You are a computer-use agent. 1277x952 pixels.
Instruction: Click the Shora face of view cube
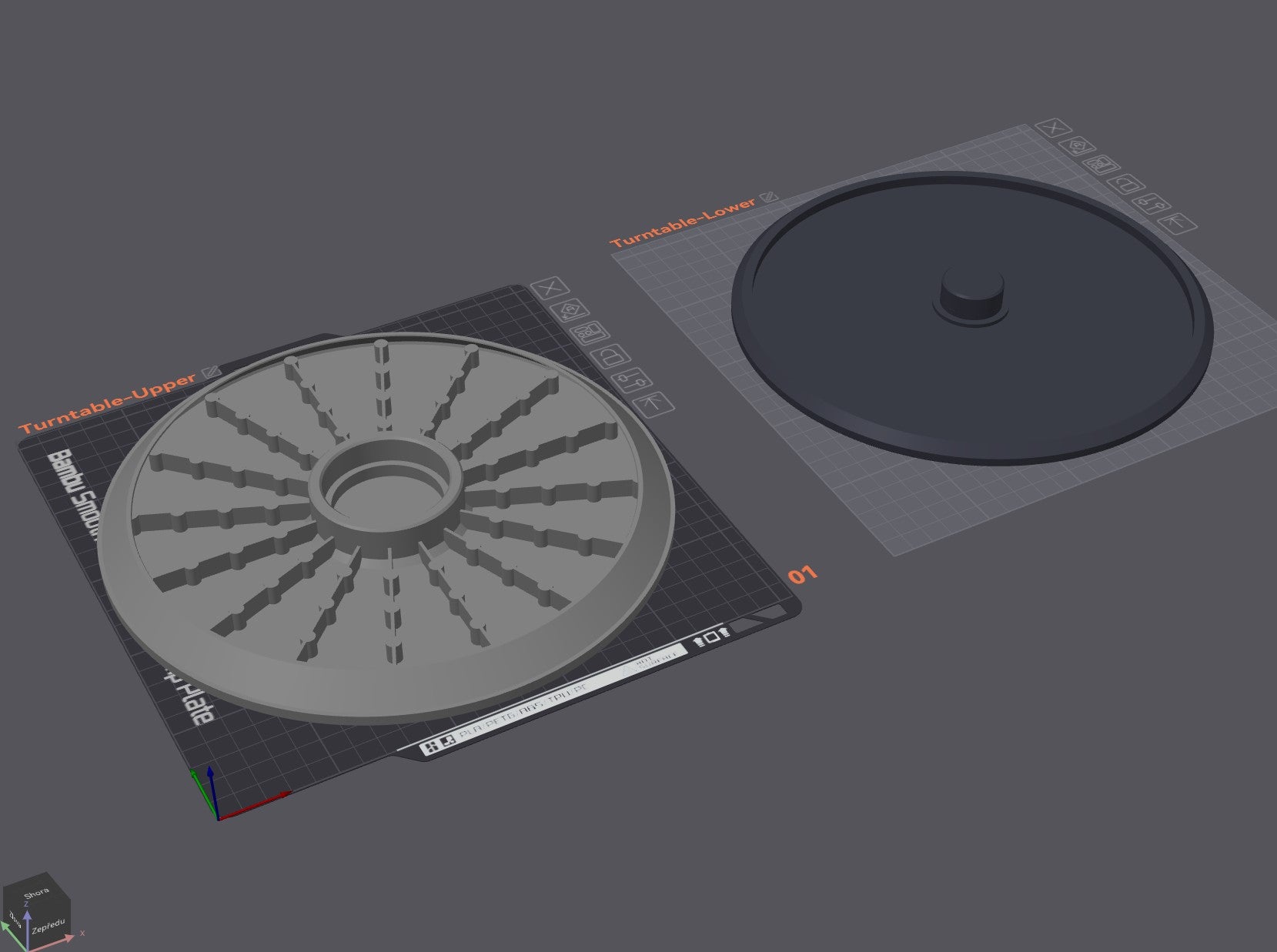coord(36,894)
